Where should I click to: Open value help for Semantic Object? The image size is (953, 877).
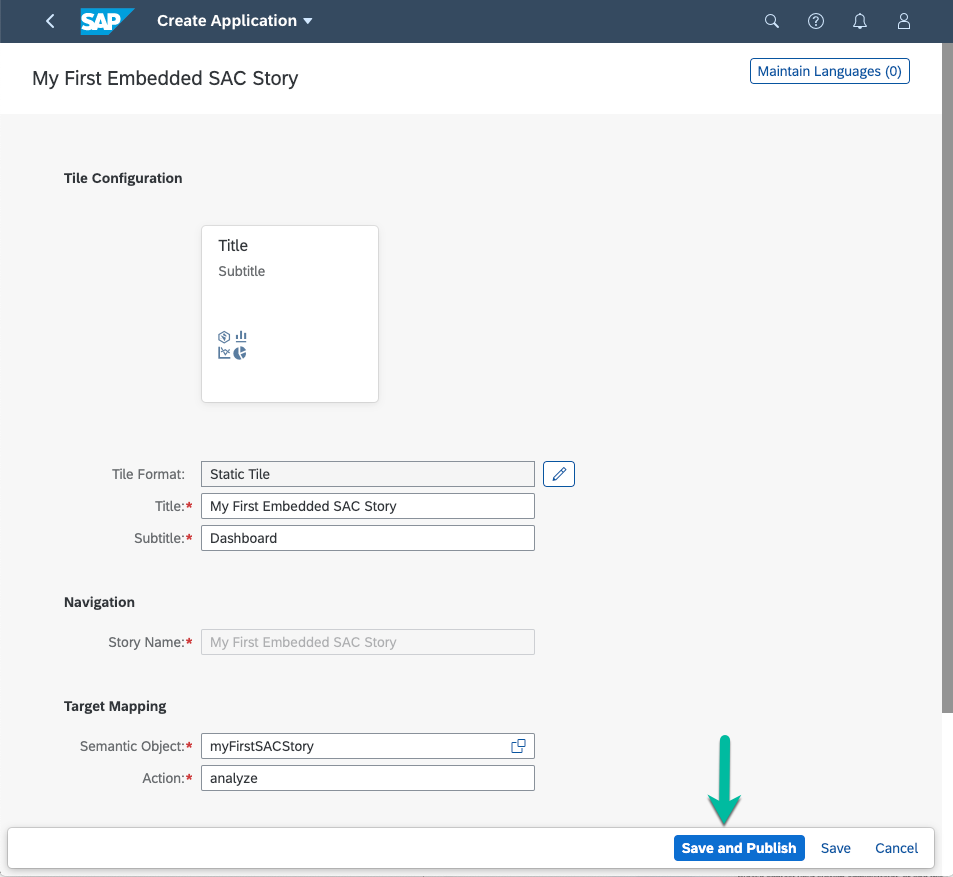[x=518, y=746]
